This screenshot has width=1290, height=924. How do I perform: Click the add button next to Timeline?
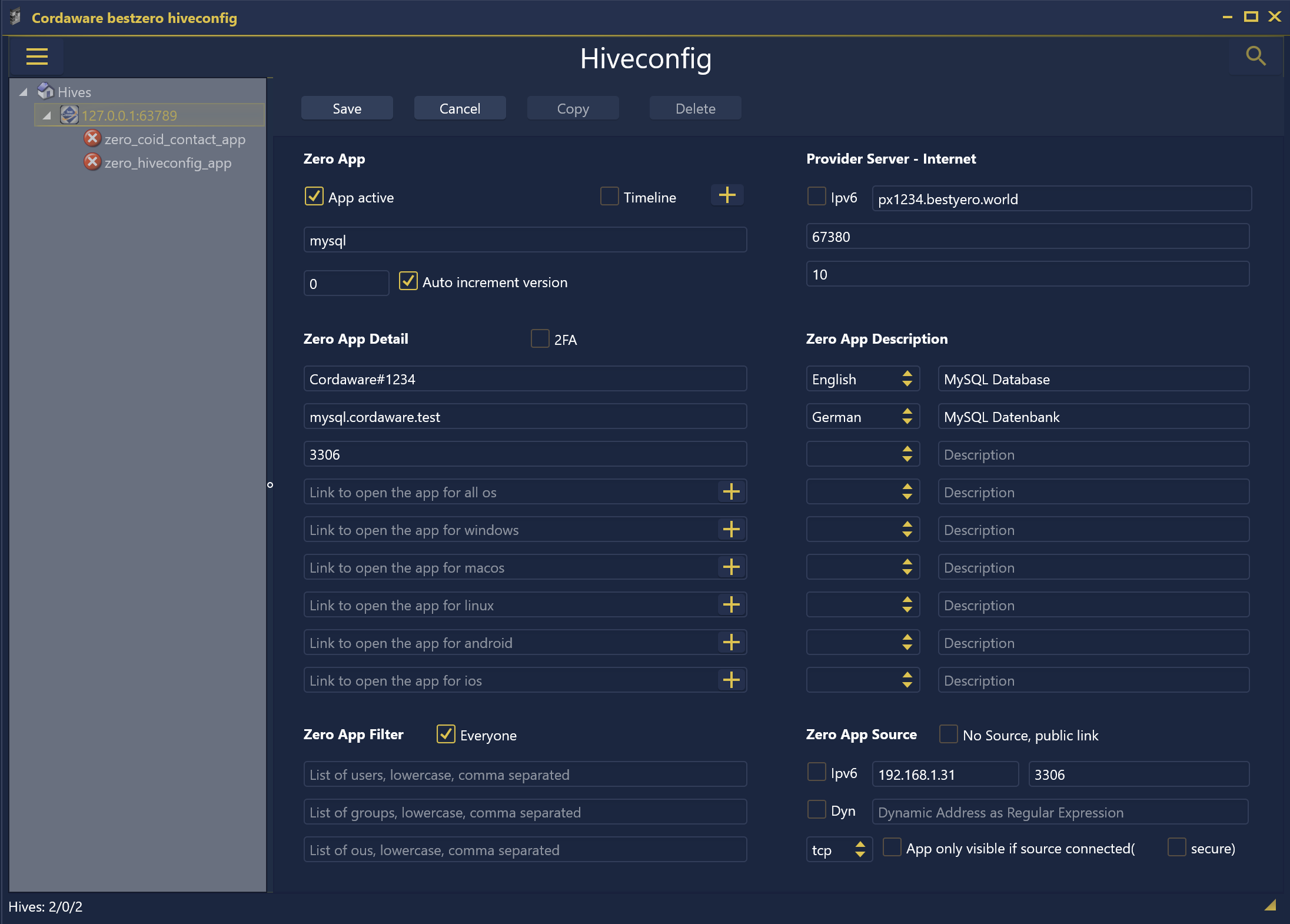727,196
